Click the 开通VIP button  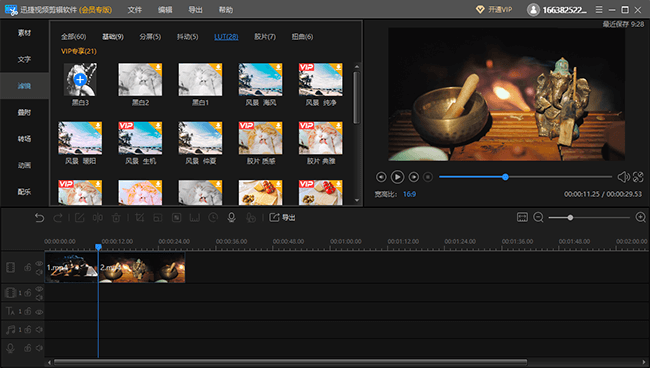pyautogui.click(x=494, y=10)
